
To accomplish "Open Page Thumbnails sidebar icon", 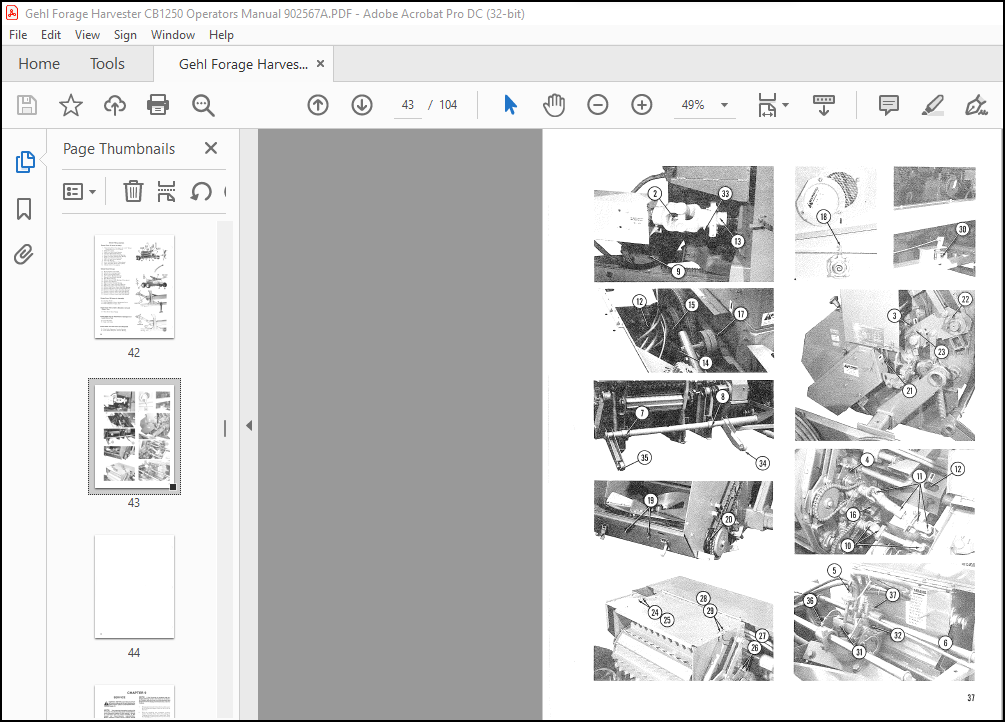I will click(x=24, y=162).
